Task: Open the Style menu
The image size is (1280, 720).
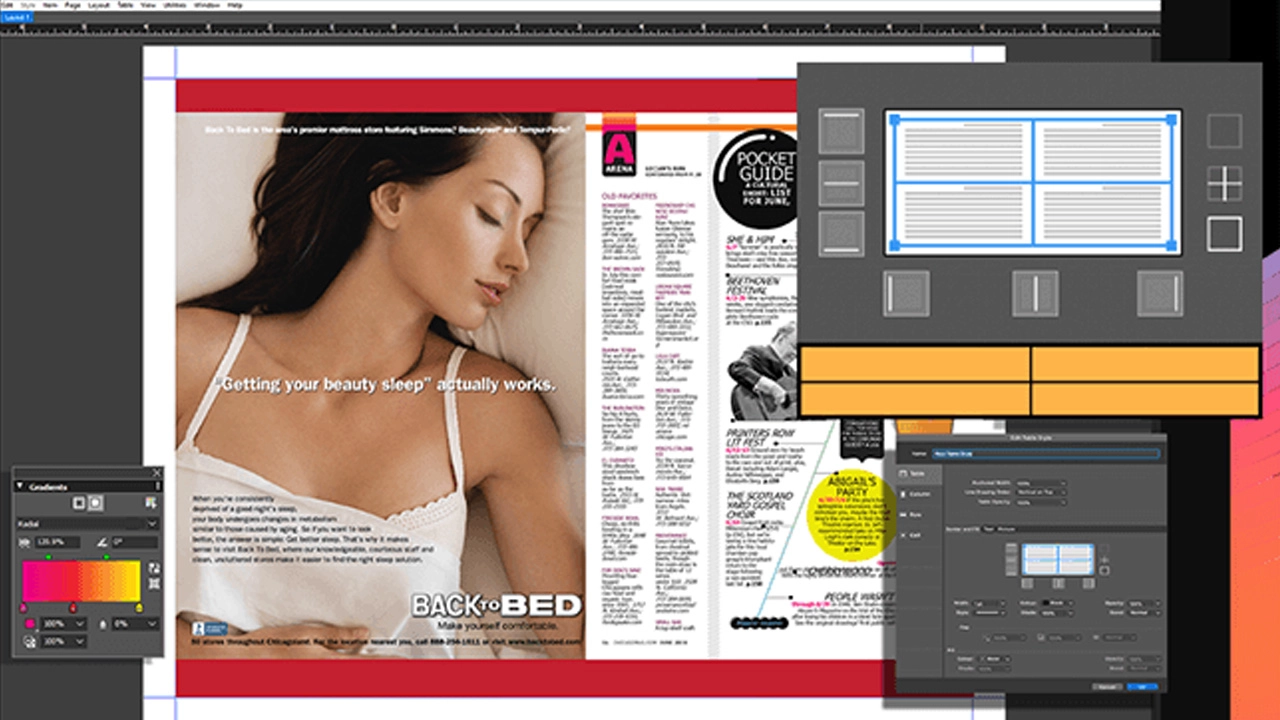Action: (29, 5)
